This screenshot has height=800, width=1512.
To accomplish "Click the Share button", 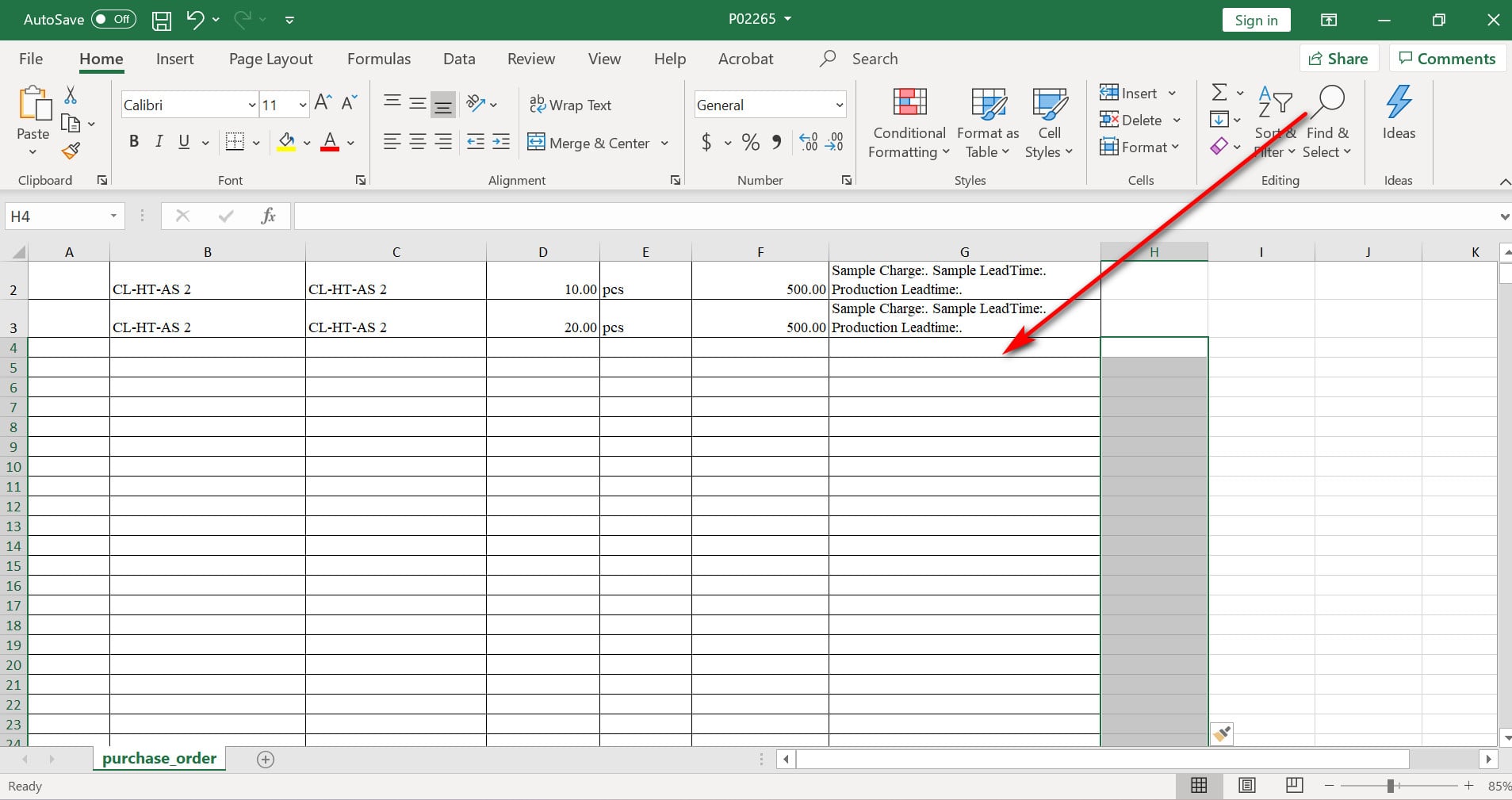I will point(1339,58).
